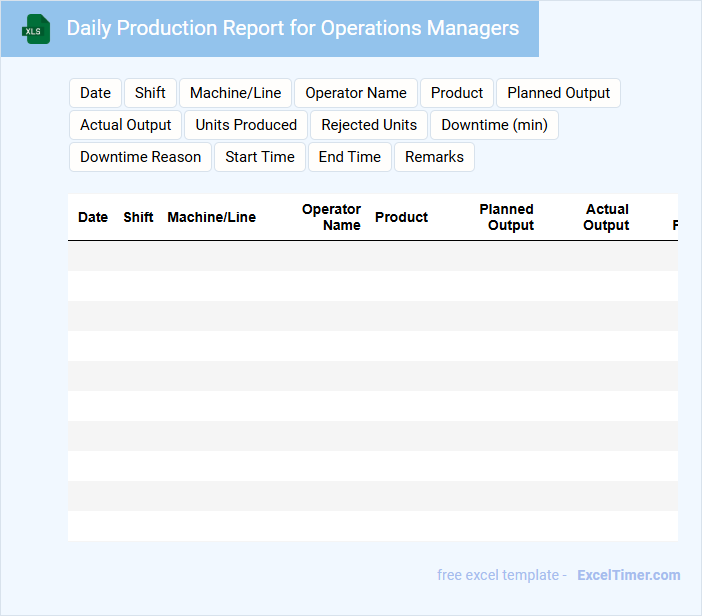Viewport: 702px width, 616px height.
Task: Choose the End Time tag
Action: [349, 157]
